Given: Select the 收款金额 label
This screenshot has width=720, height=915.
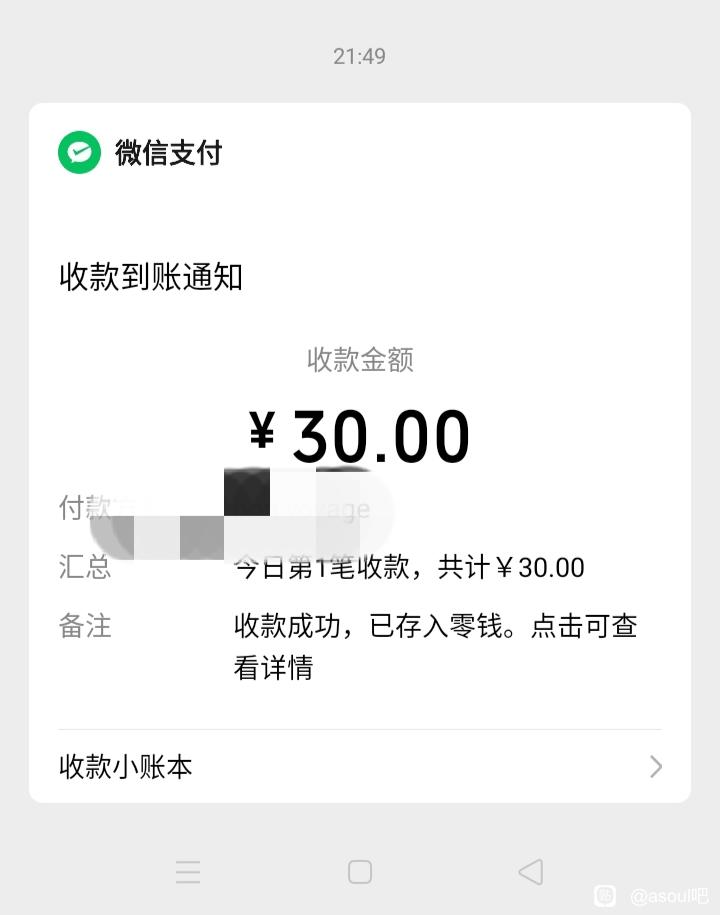Looking at the screenshot, I should point(360,360).
